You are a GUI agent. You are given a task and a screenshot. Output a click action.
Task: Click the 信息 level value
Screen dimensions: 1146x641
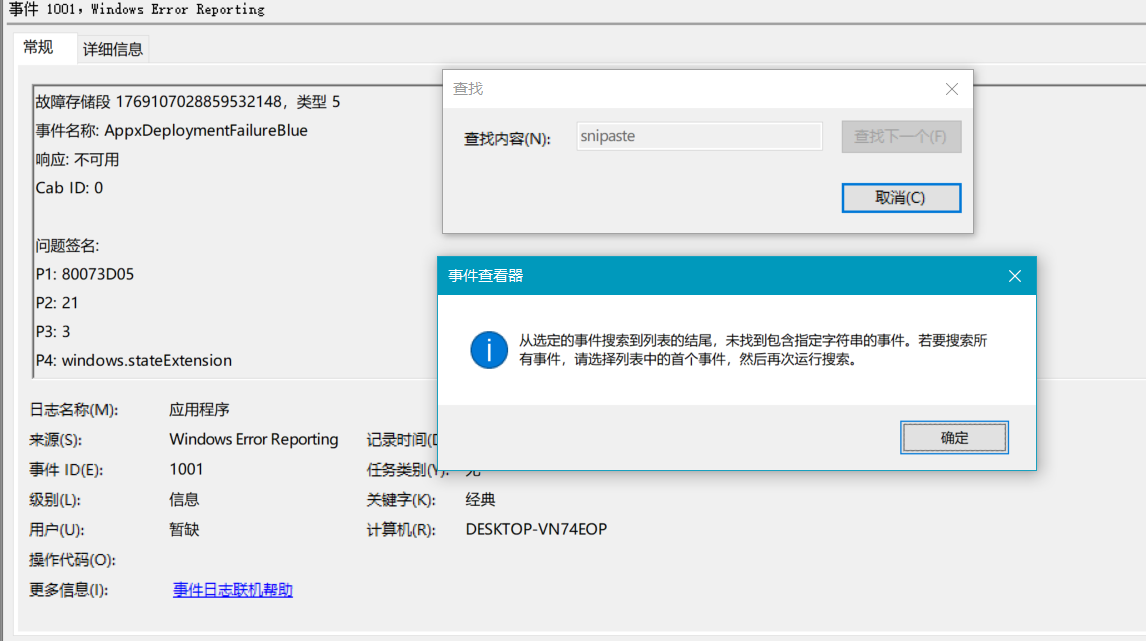[183, 499]
